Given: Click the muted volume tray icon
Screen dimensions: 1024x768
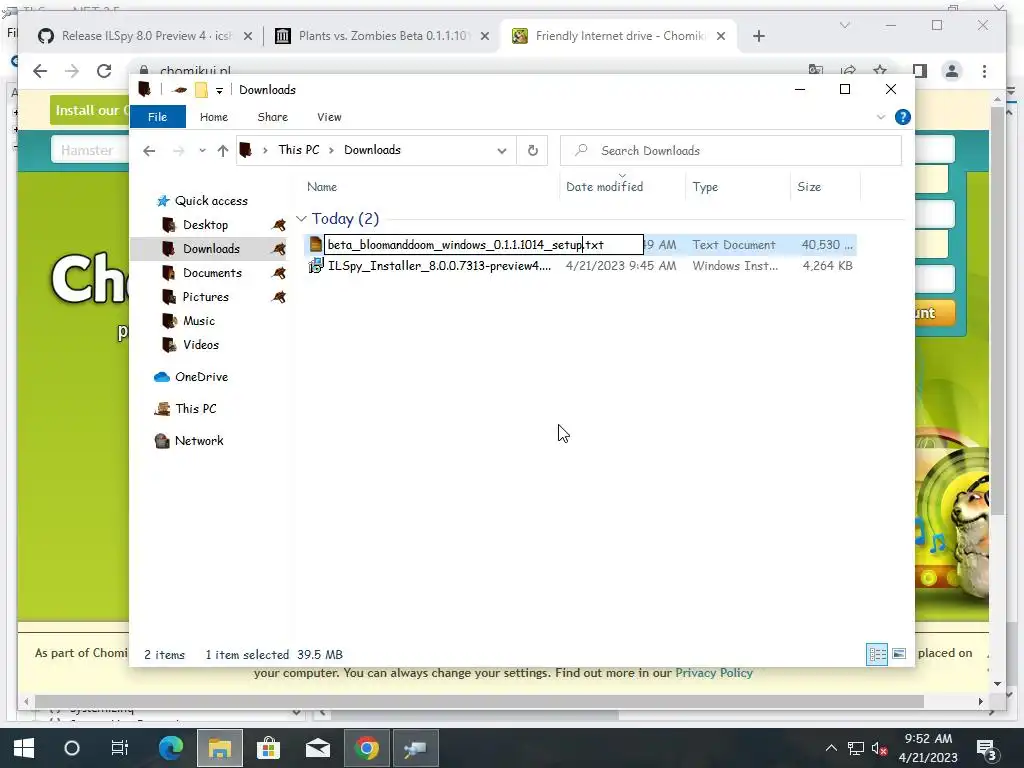Looking at the screenshot, I should coord(879,749).
